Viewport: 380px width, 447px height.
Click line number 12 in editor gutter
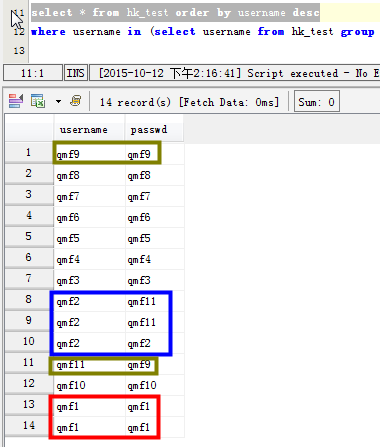(19, 32)
